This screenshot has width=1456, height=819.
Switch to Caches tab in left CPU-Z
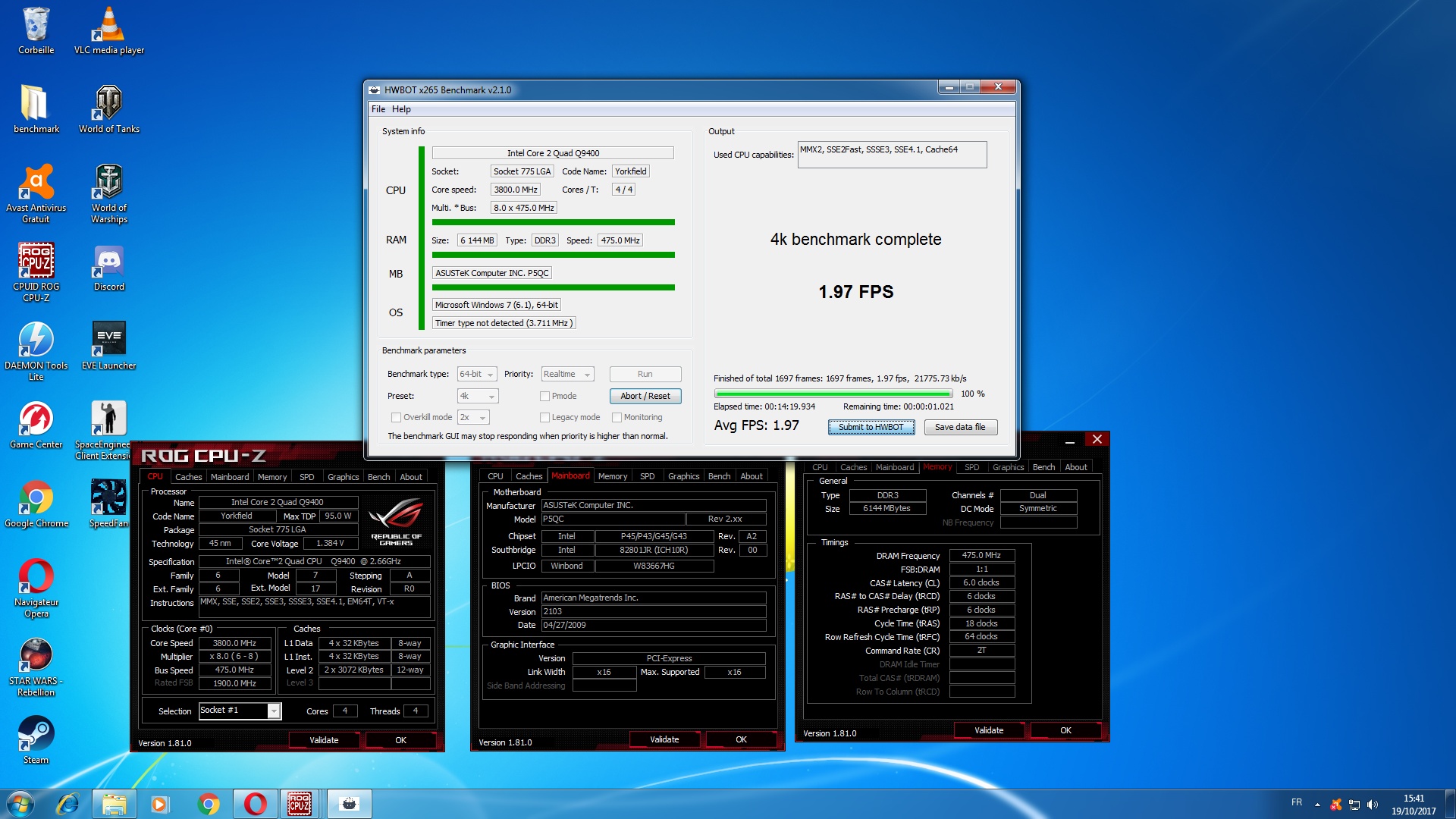click(x=188, y=477)
